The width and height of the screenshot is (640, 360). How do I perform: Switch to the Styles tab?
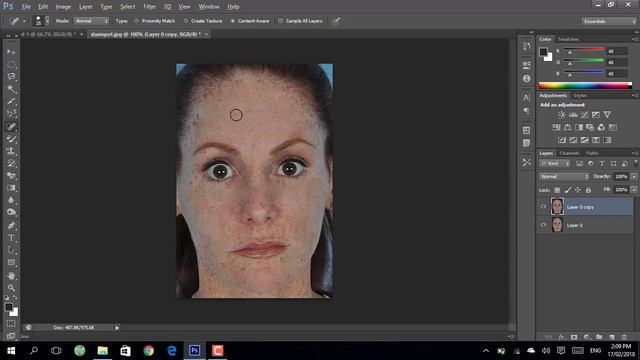tap(580, 96)
